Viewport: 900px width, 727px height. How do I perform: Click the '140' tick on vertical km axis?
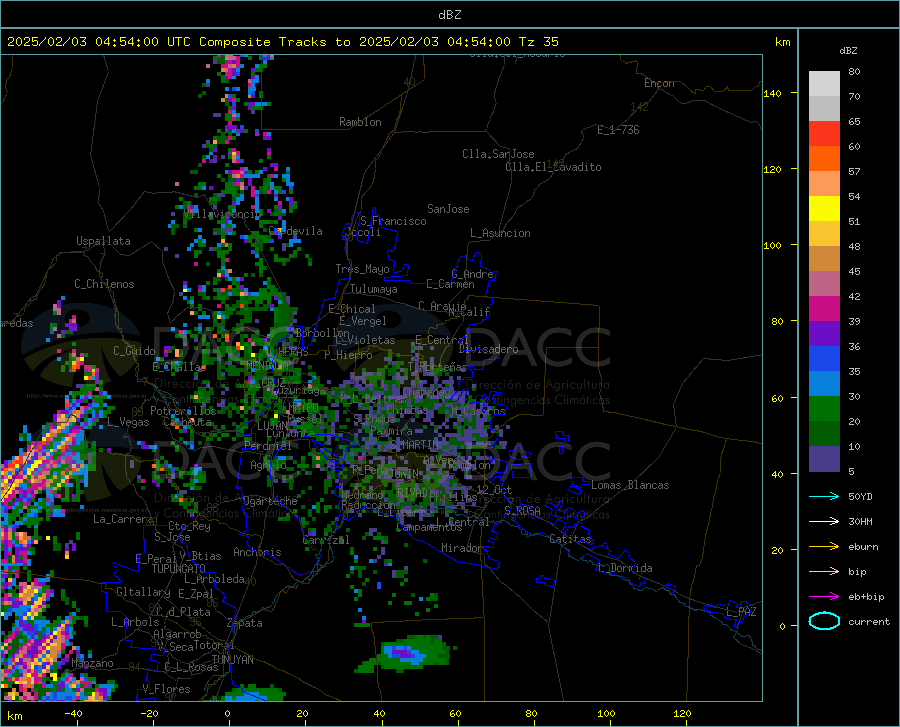[x=772, y=93]
